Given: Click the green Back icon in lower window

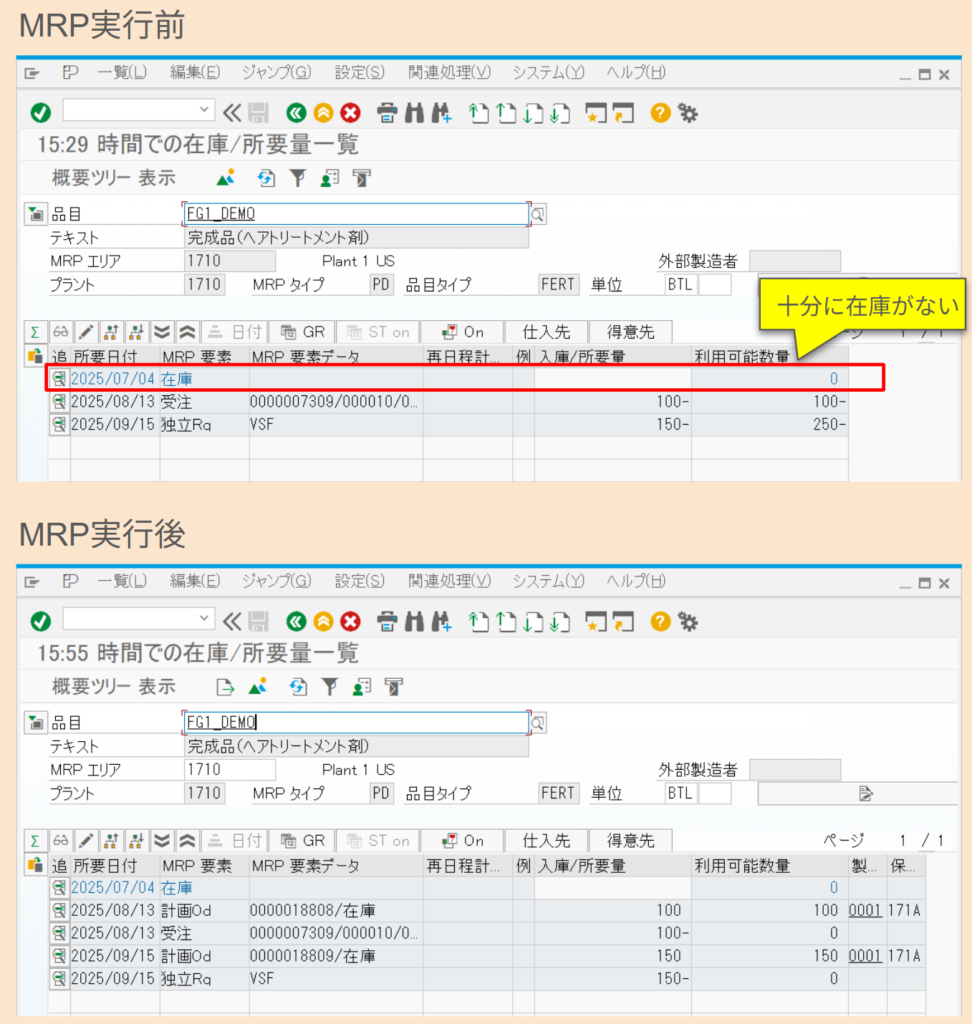Looking at the screenshot, I should pos(296,622).
